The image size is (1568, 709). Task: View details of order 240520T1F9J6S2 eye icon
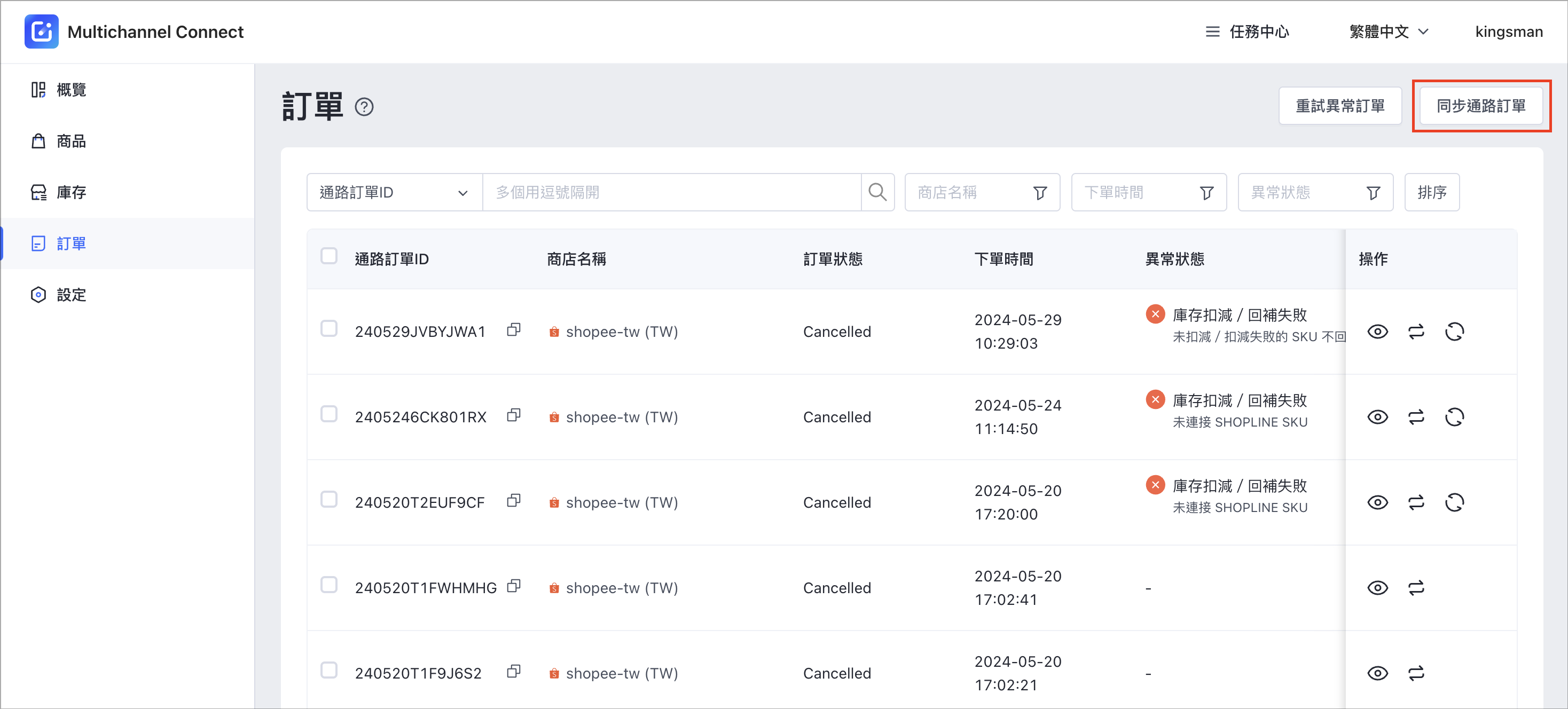tap(1377, 673)
